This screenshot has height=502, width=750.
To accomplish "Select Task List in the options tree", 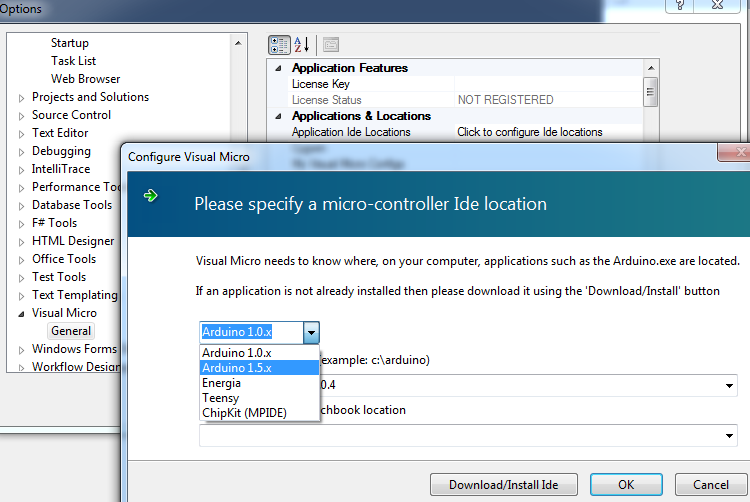I will pyautogui.click(x=74, y=61).
